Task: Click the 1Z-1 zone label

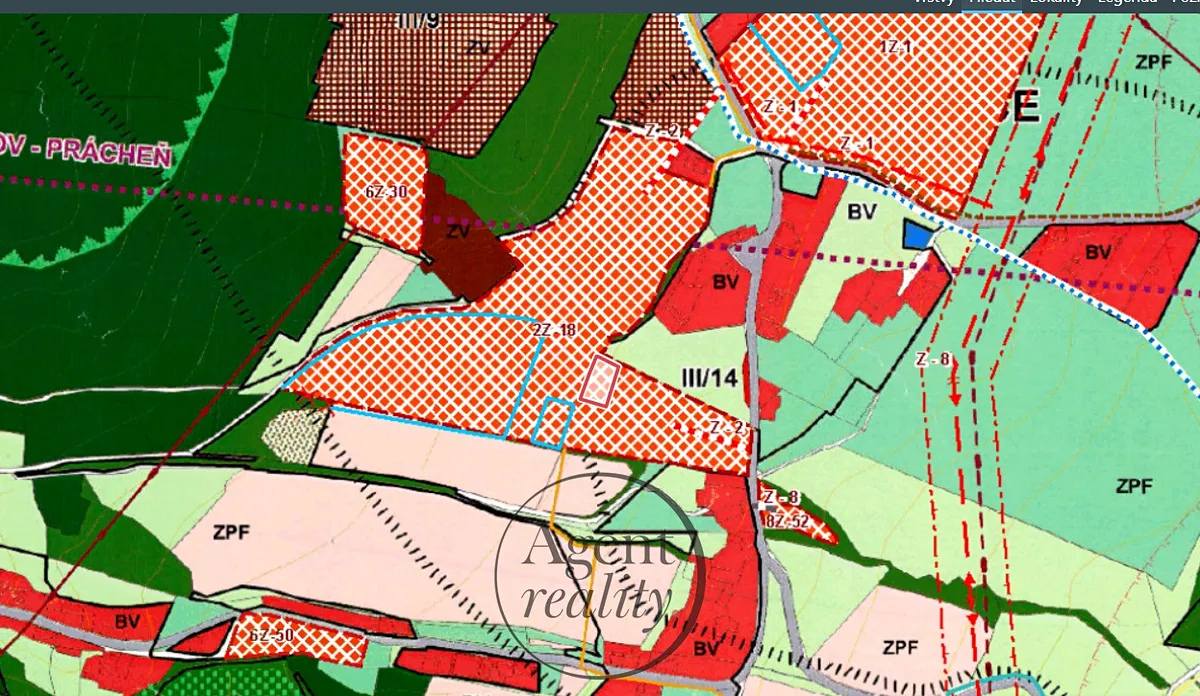Action: 895,47
